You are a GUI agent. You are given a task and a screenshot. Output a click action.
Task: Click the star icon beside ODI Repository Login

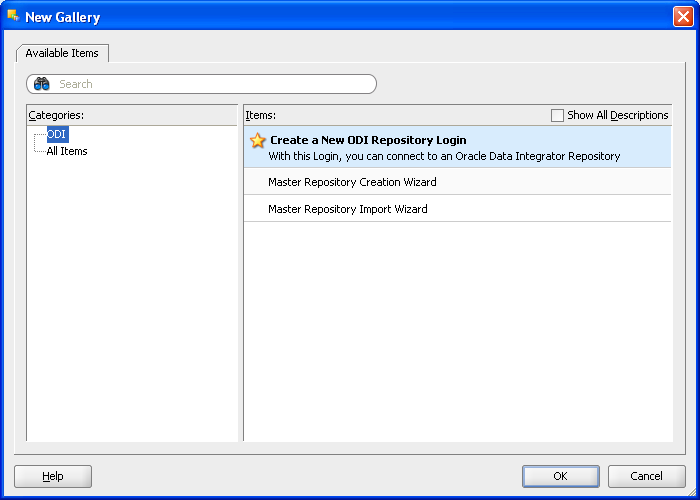click(x=257, y=141)
